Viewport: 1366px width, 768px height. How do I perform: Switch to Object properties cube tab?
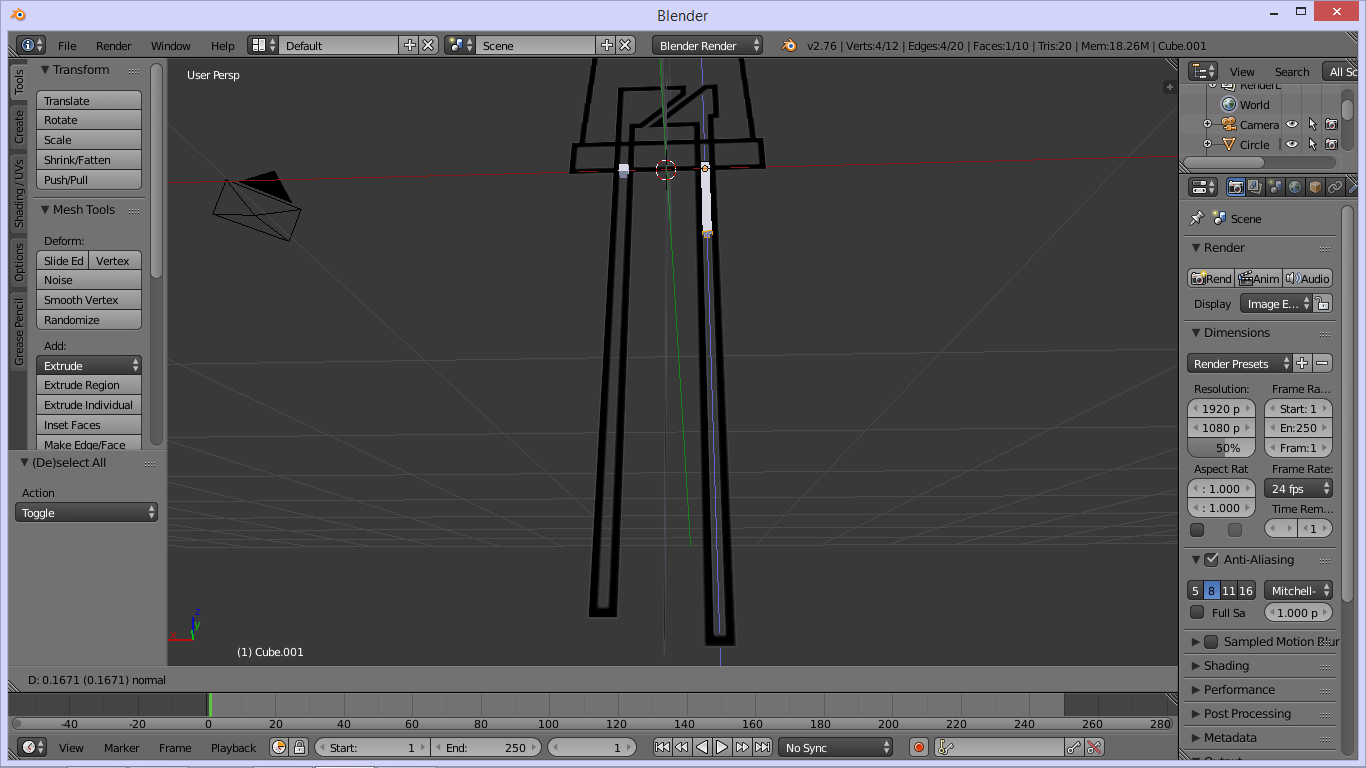pyautogui.click(x=1315, y=187)
